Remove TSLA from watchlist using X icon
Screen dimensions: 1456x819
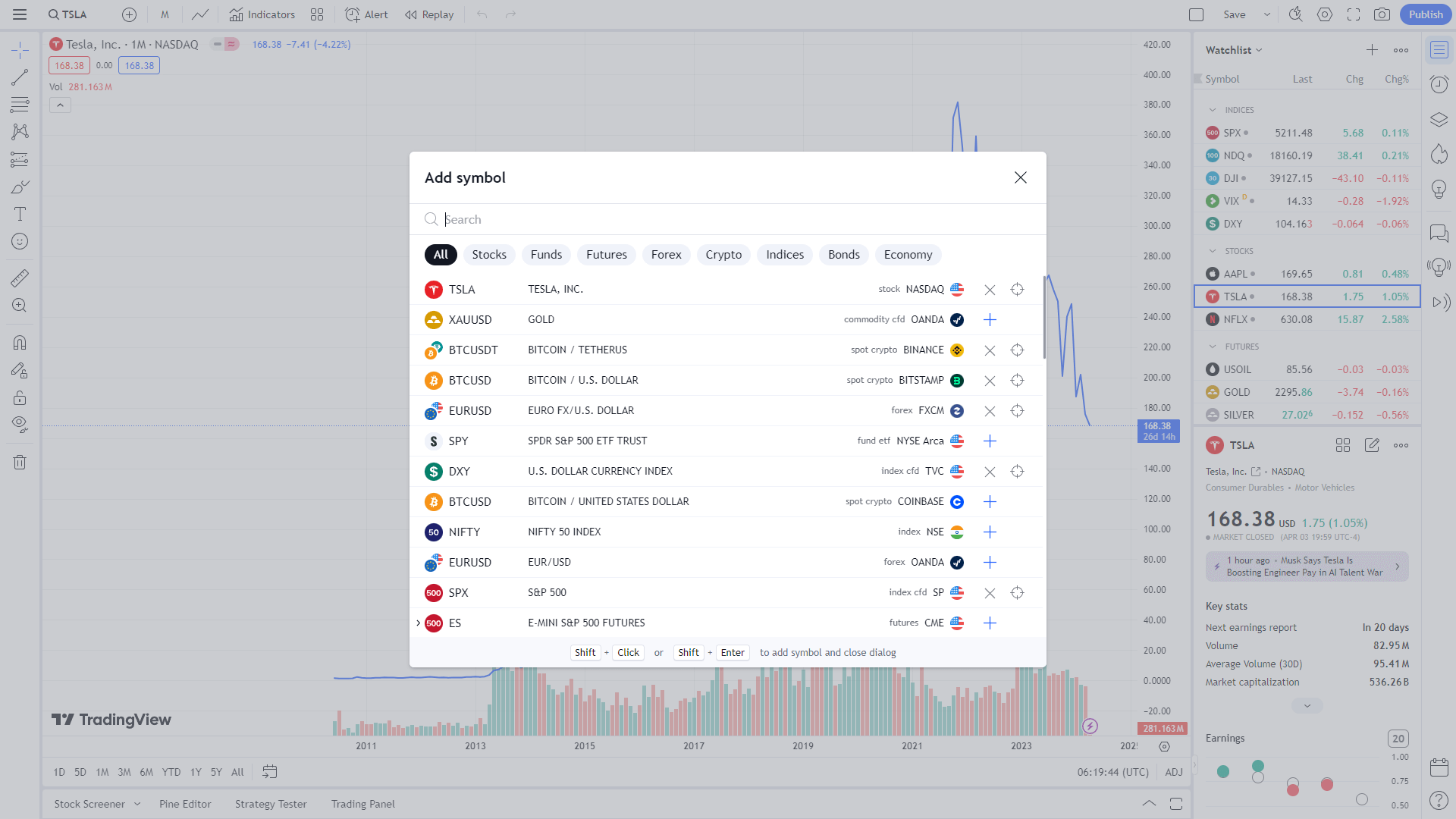point(990,290)
